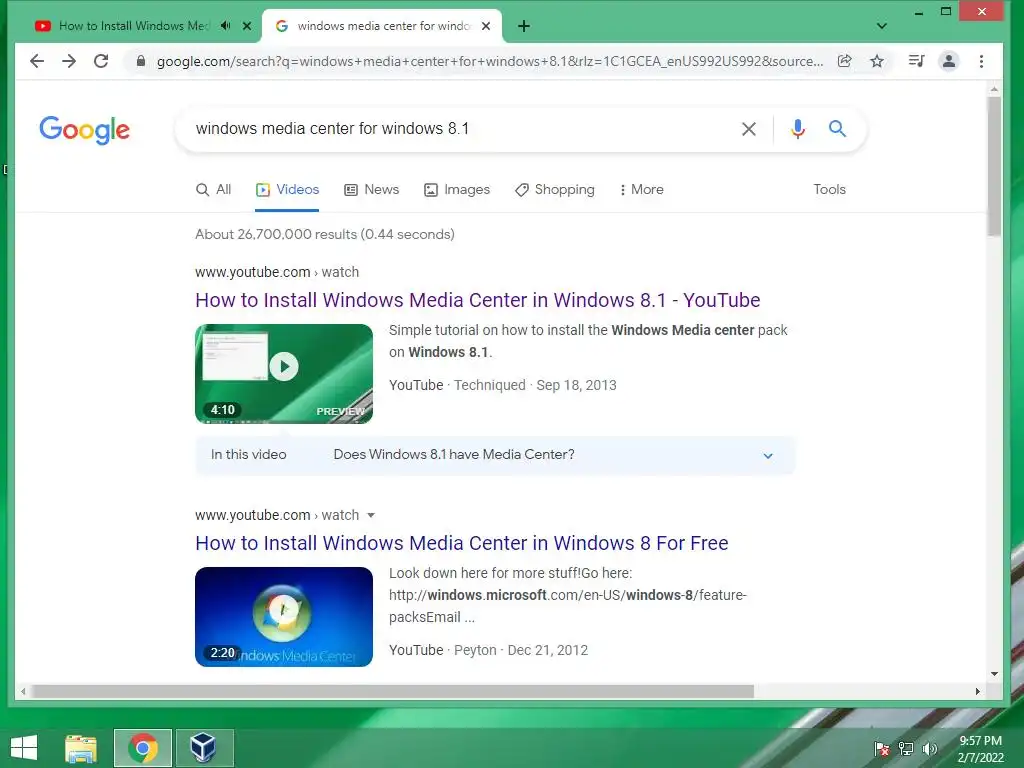1024x768 pixels.
Task: Mute the YouTube tab audio icon
Action: pyautogui.click(x=225, y=26)
